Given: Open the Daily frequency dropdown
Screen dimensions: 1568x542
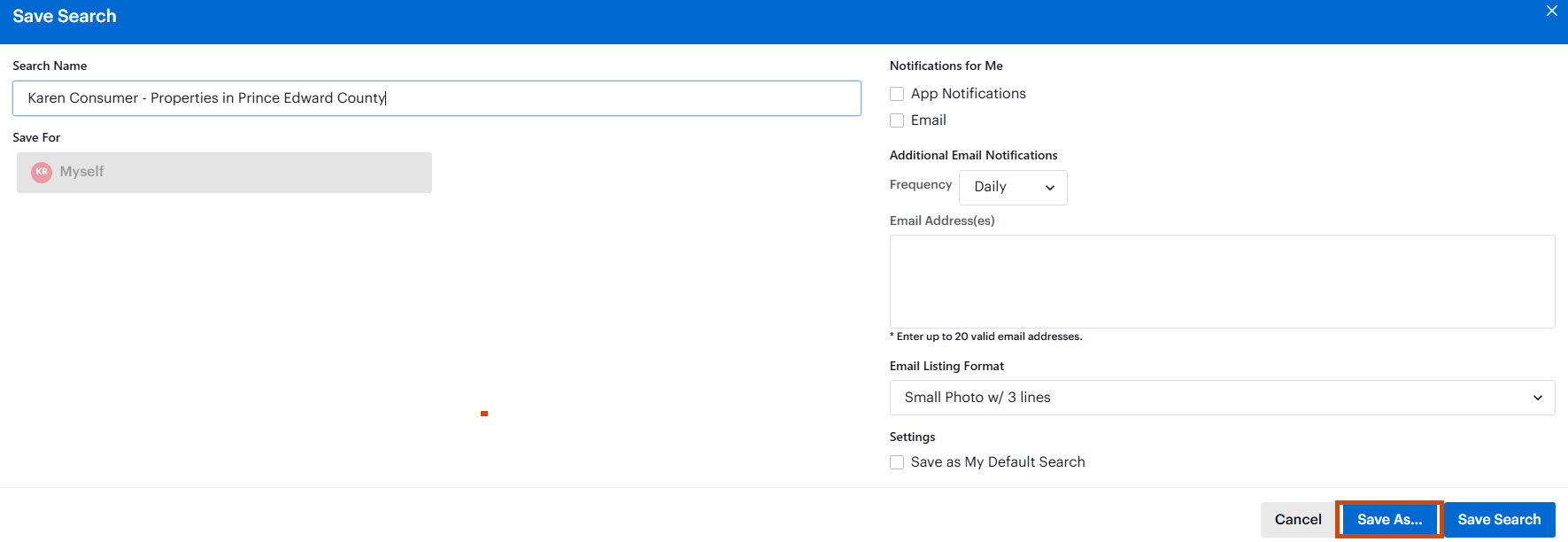Looking at the screenshot, I should point(1012,188).
